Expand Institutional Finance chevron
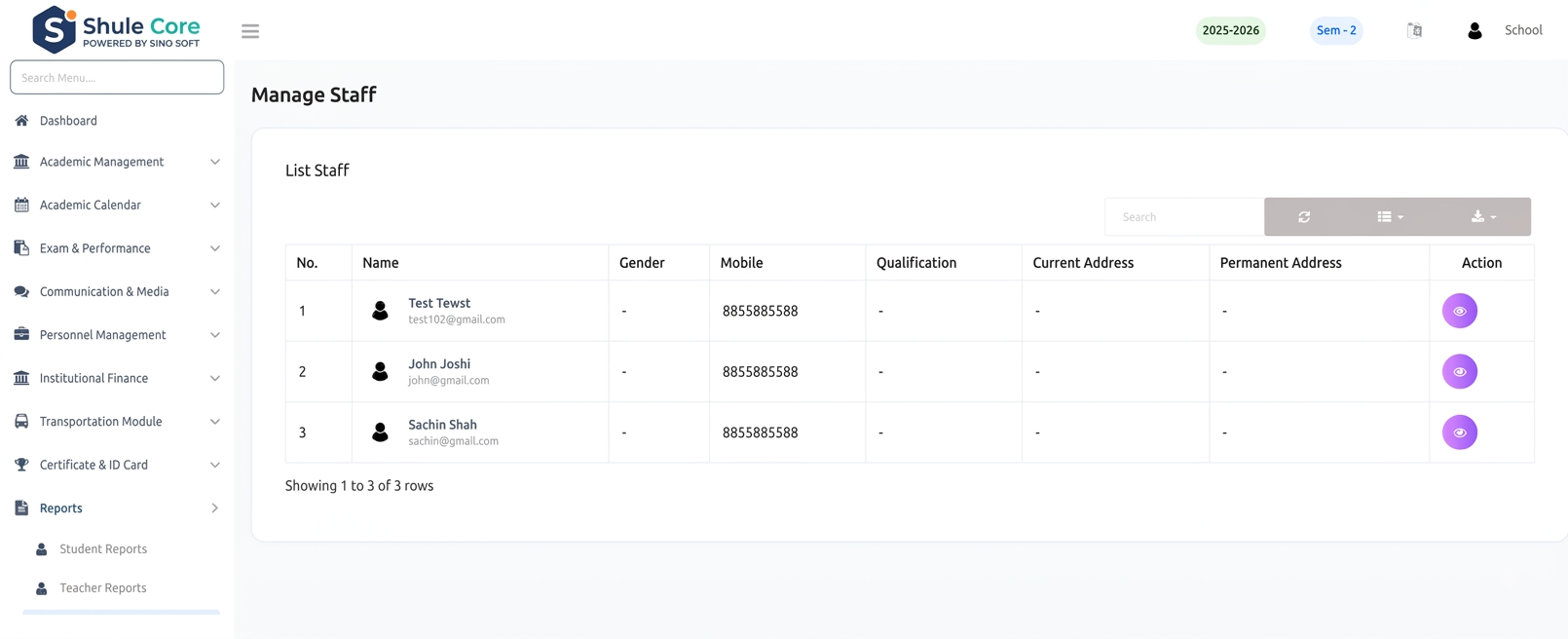 215,378
